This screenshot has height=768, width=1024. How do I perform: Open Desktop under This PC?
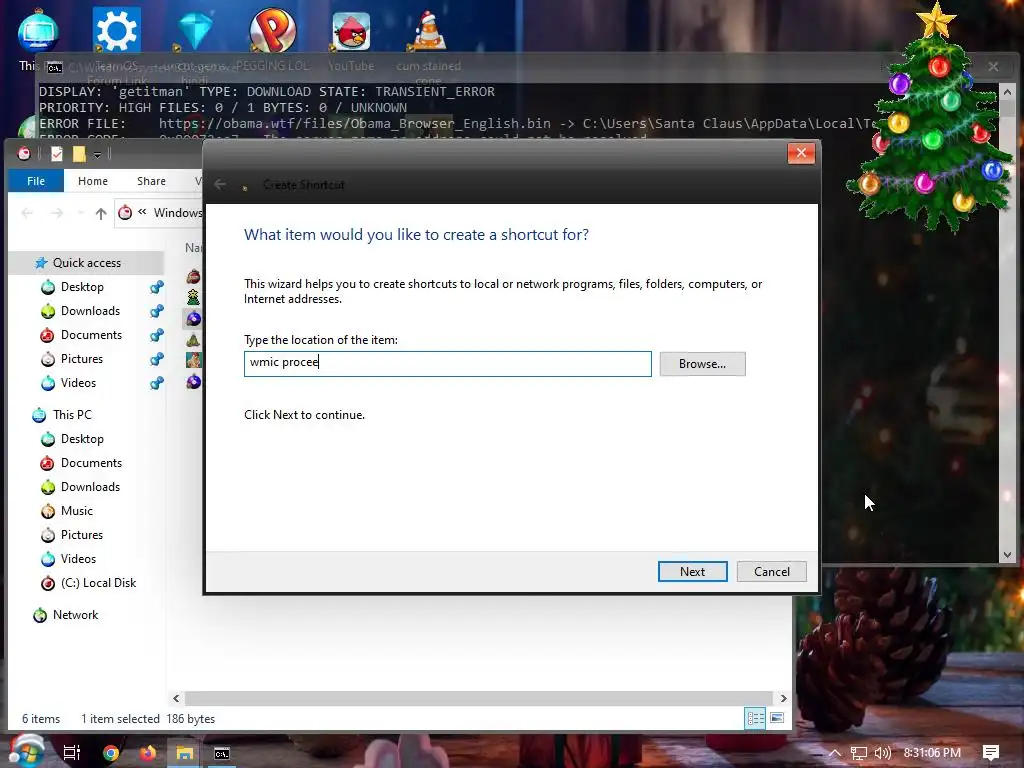82,439
